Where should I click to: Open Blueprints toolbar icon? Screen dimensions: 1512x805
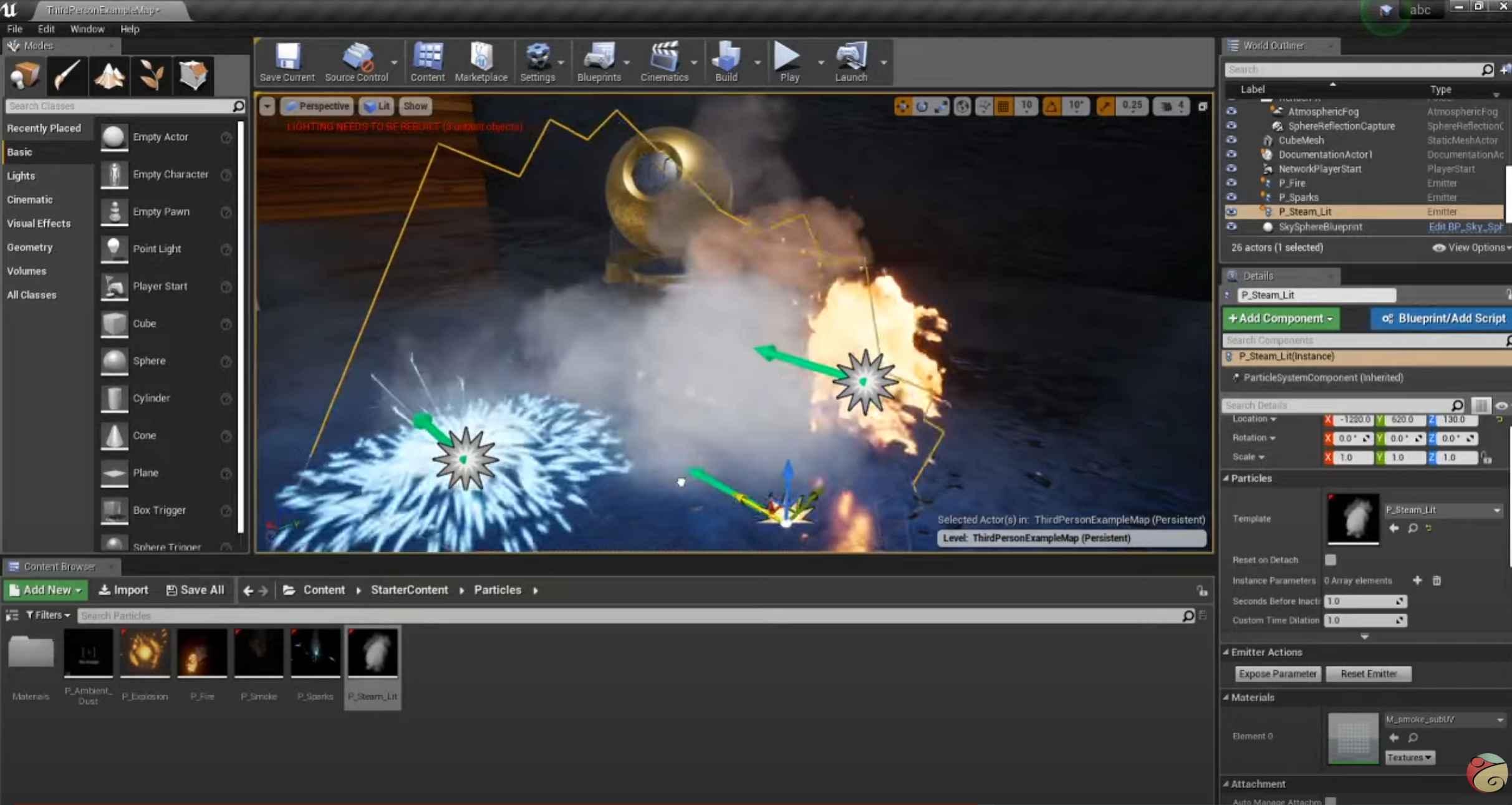coord(599,62)
